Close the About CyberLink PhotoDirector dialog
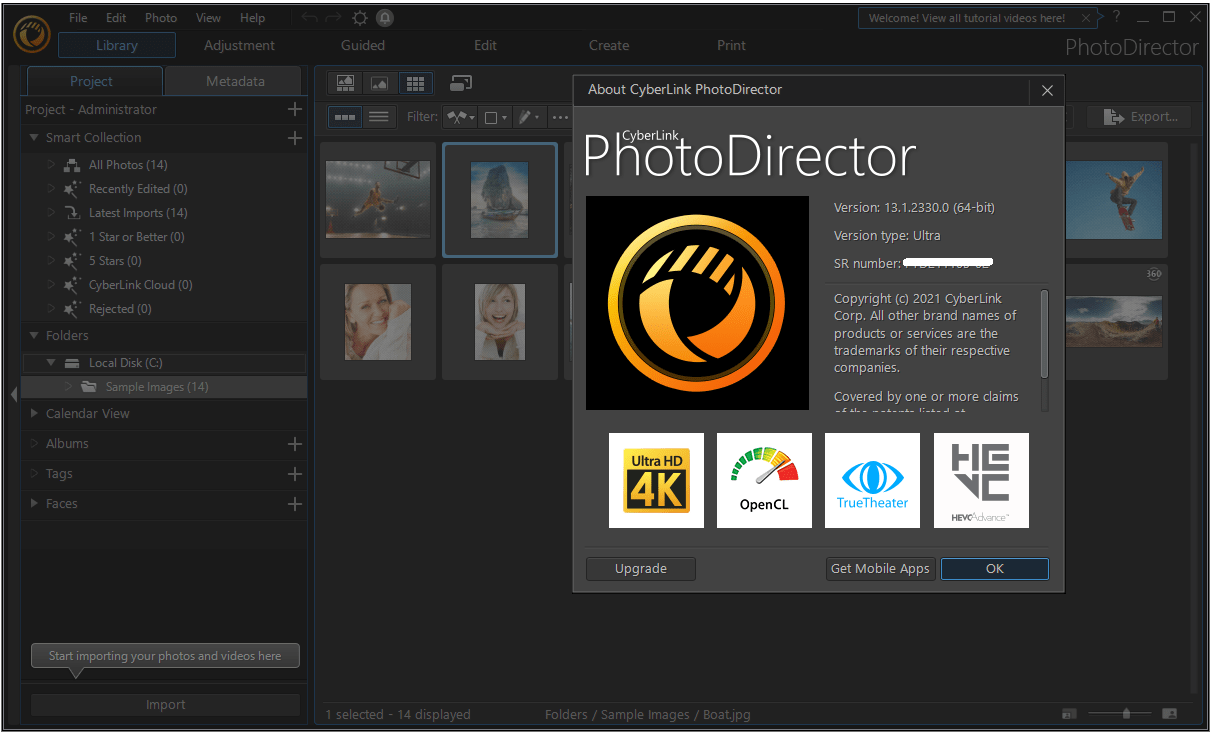The height and width of the screenshot is (735, 1213). click(x=1047, y=90)
